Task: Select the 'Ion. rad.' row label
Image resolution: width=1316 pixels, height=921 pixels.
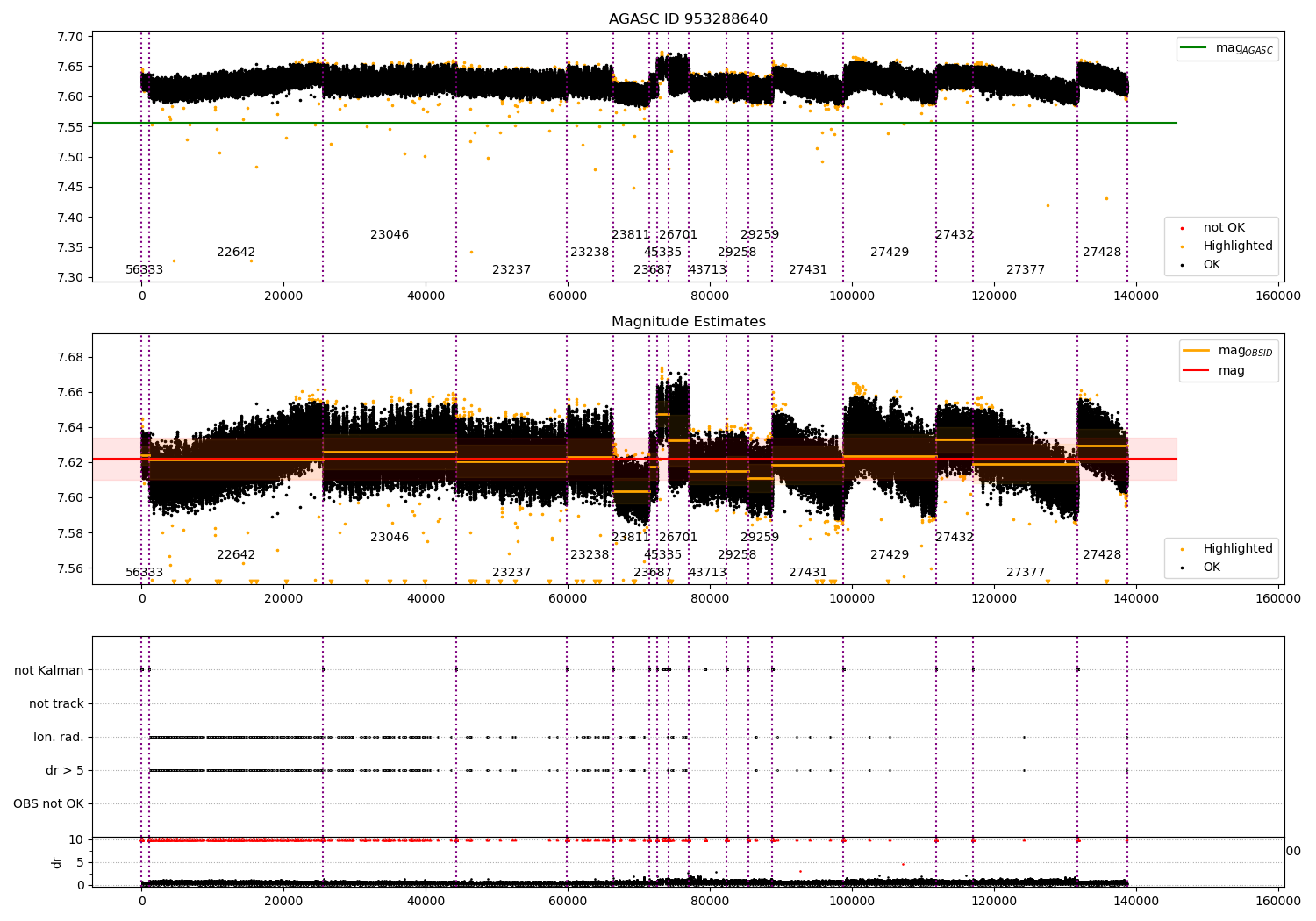Action: pos(59,737)
